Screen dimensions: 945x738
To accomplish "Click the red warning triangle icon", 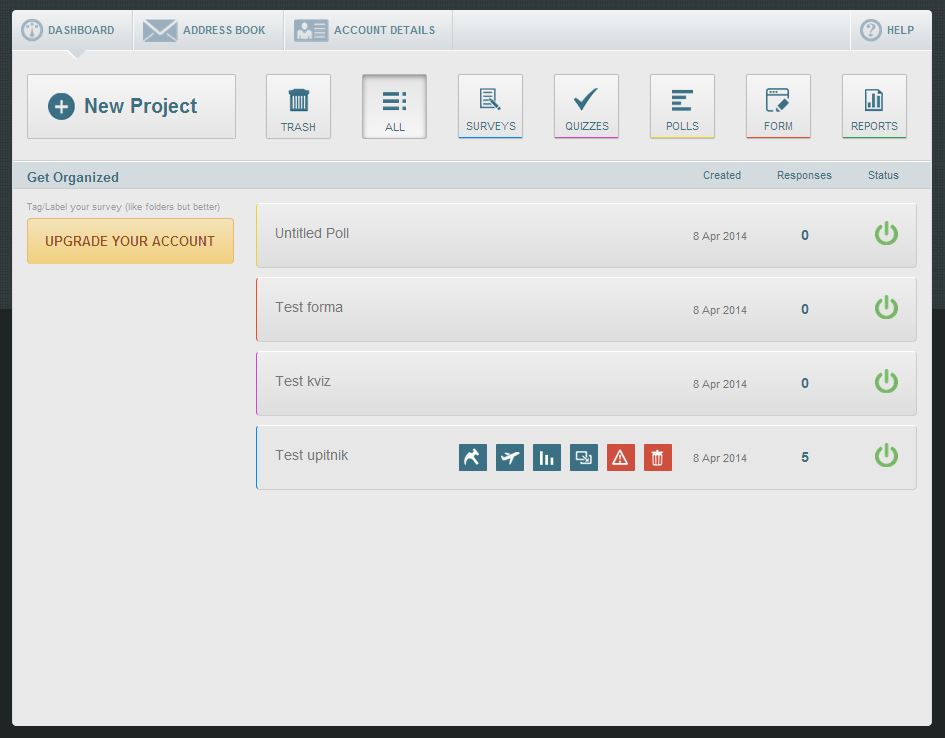I will tap(621, 458).
